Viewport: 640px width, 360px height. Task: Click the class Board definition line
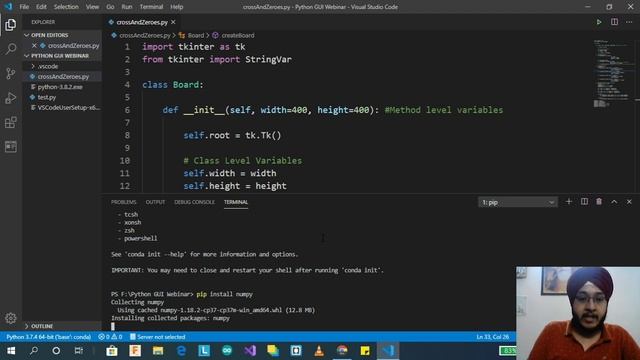(x=173, y=85)
